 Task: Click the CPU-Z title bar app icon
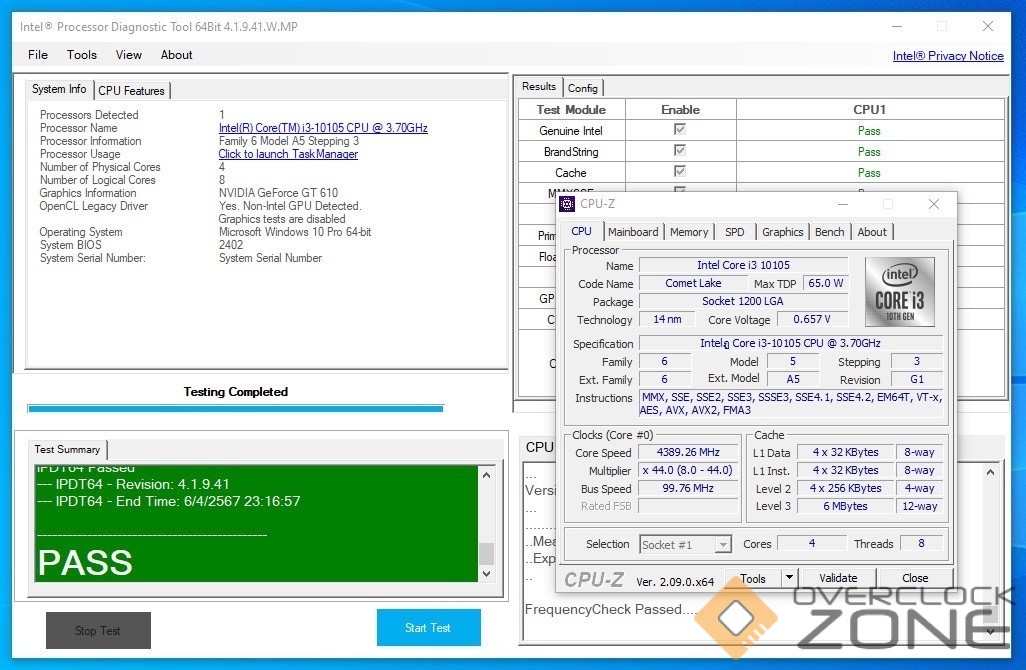click(568, 204)
